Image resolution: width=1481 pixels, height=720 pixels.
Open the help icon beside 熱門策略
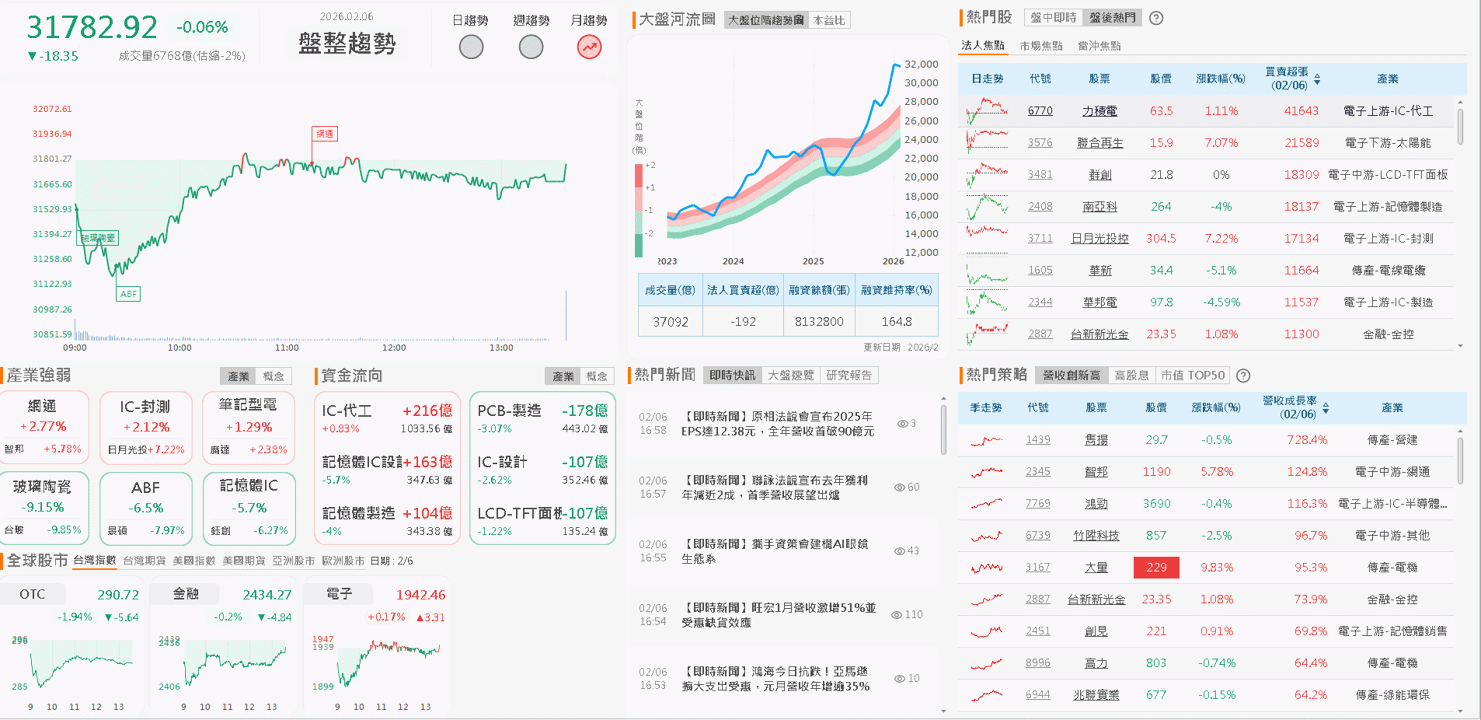point(1243,376)
